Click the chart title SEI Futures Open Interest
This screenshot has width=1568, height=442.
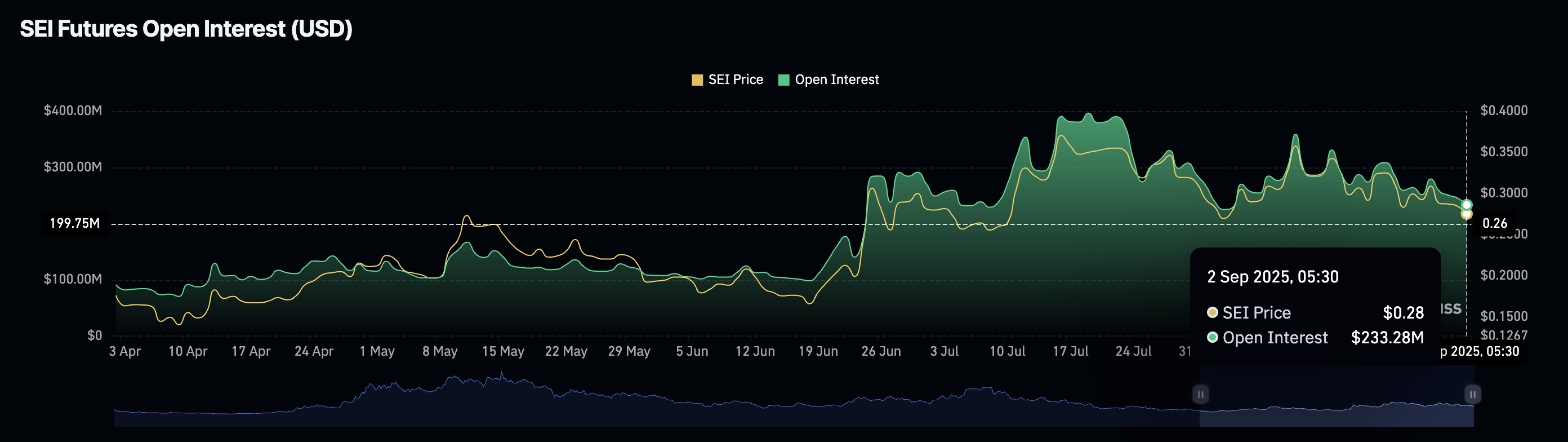(186, 29)
